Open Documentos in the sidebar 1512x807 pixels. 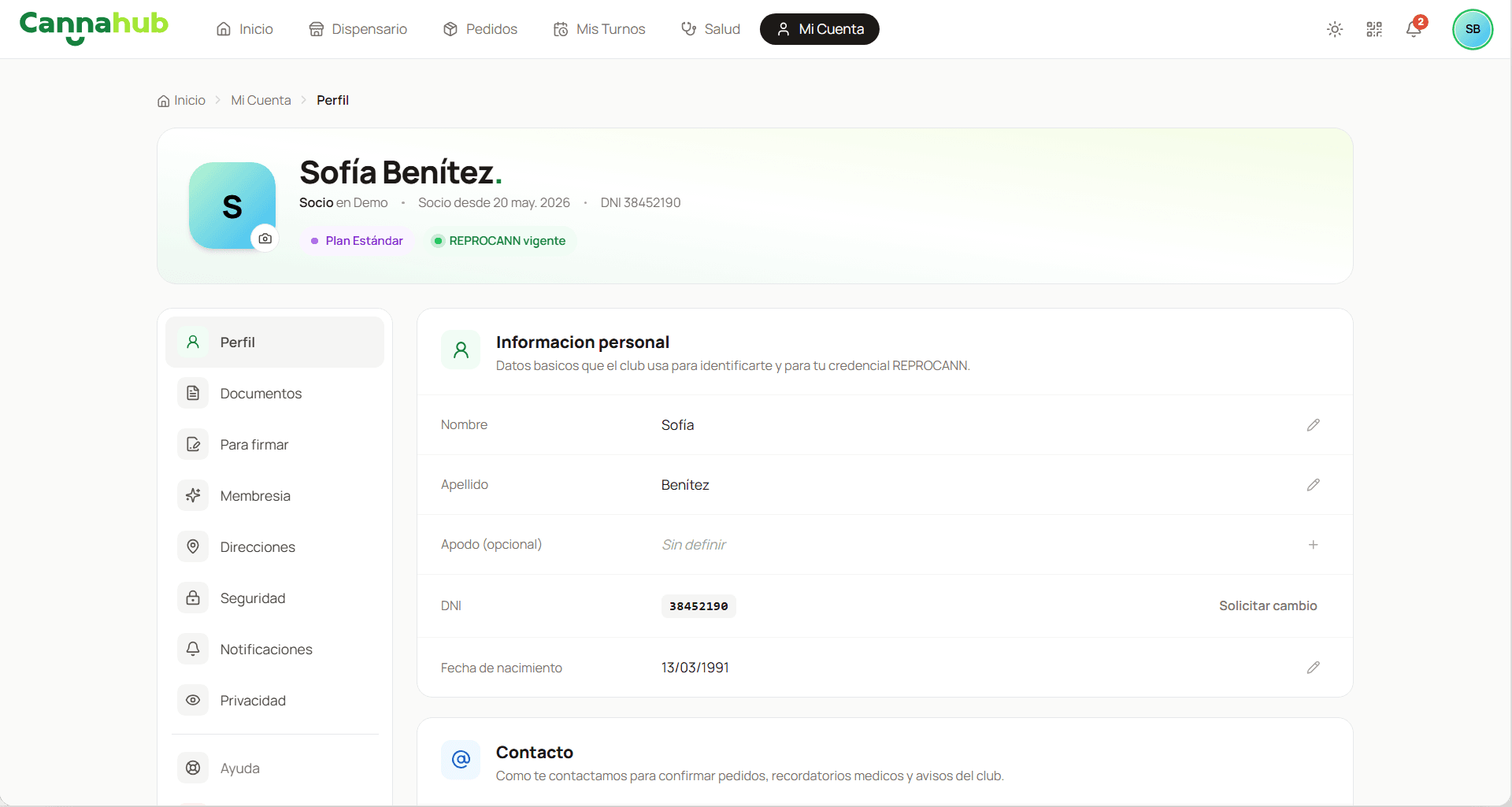point(275,394)
